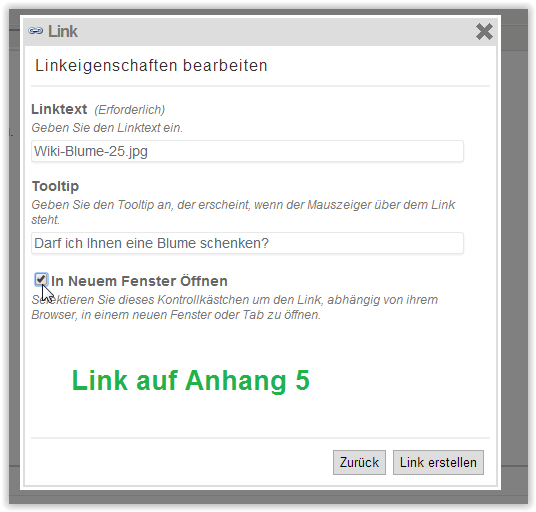Click the Tooltip description about the Mauszeiger
The width and height of the screenshot is (536, 512).
[x=243, y=212]
